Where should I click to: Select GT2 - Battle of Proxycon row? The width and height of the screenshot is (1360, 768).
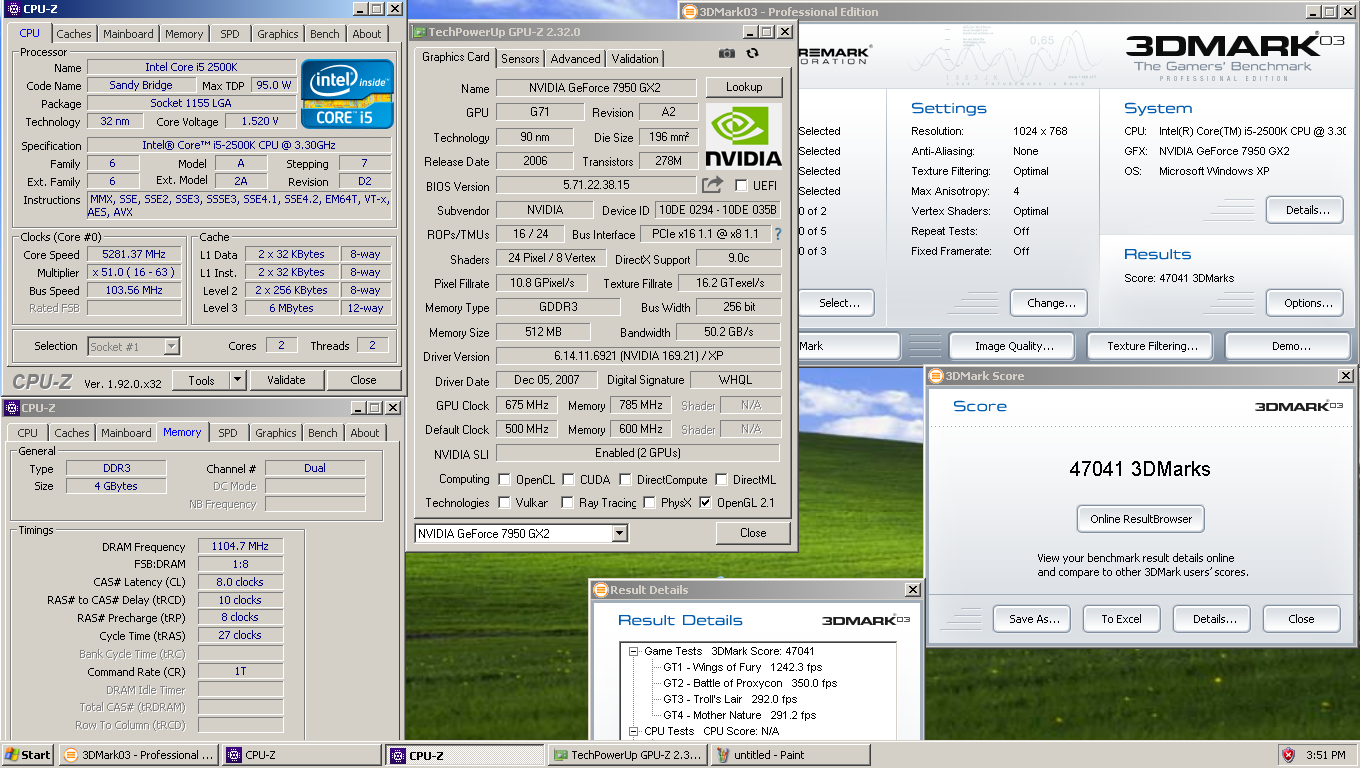point(750,683)
